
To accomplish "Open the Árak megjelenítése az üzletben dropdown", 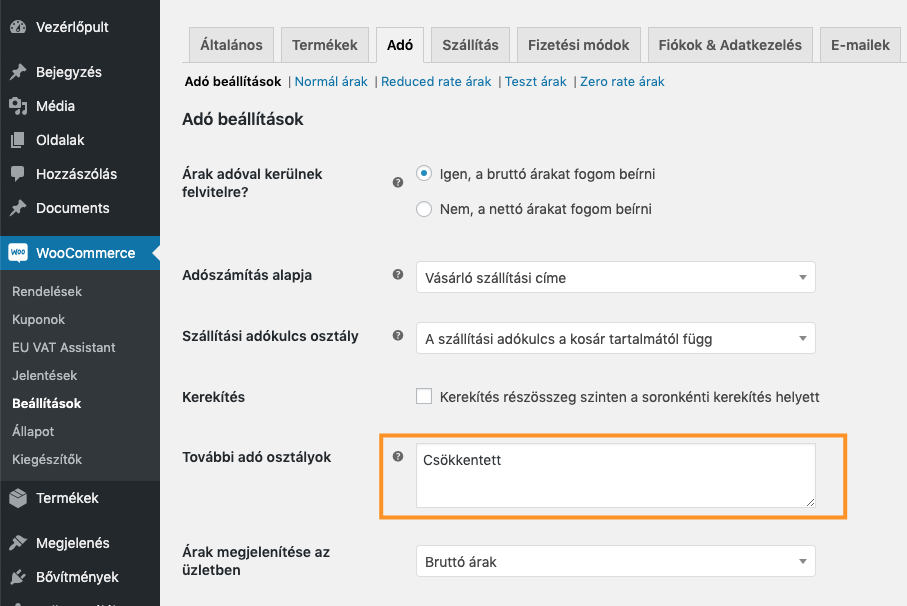I will 615,562.
